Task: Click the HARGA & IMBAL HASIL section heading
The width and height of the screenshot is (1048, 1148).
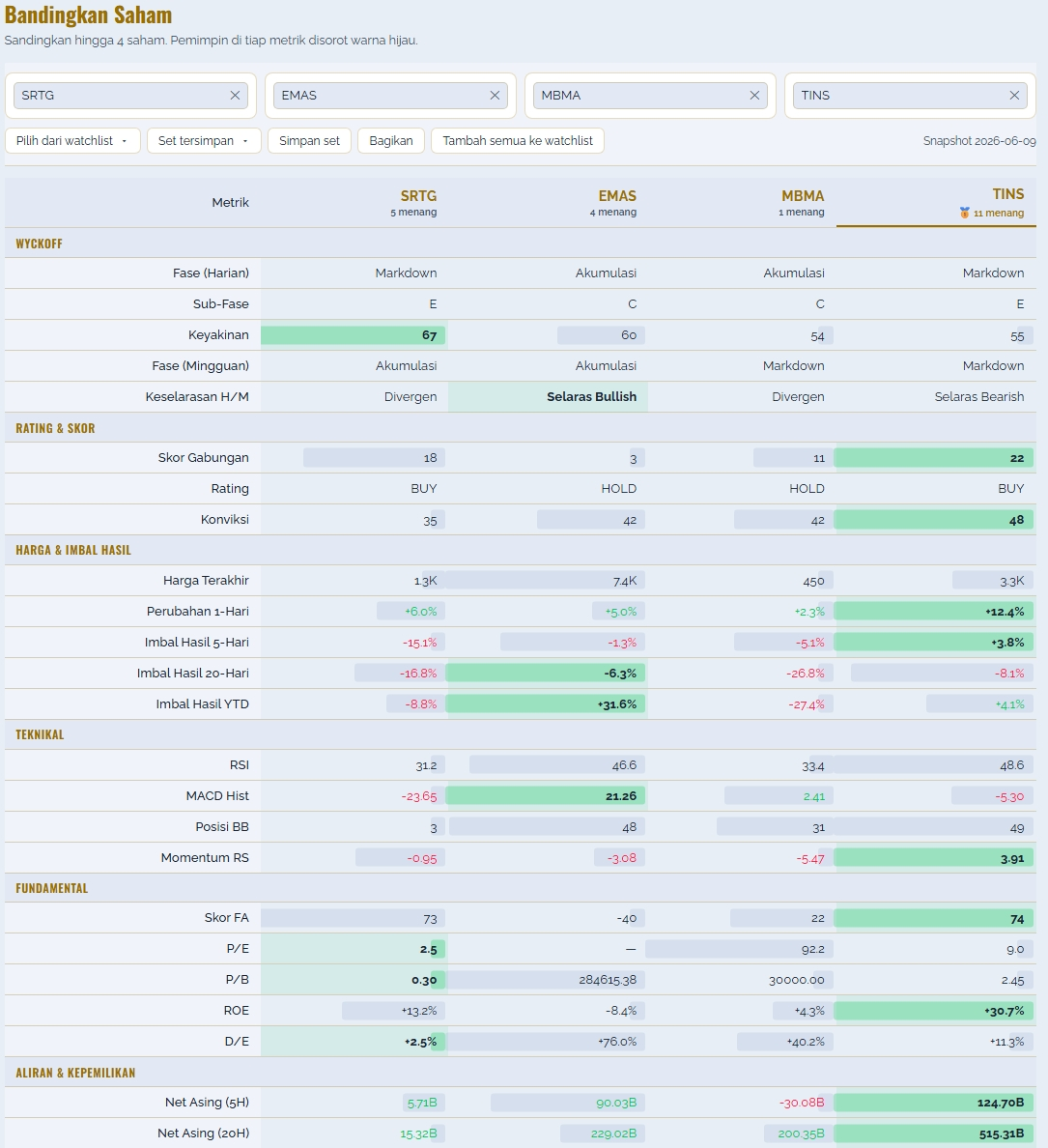Action: click(x=73, y=550)
